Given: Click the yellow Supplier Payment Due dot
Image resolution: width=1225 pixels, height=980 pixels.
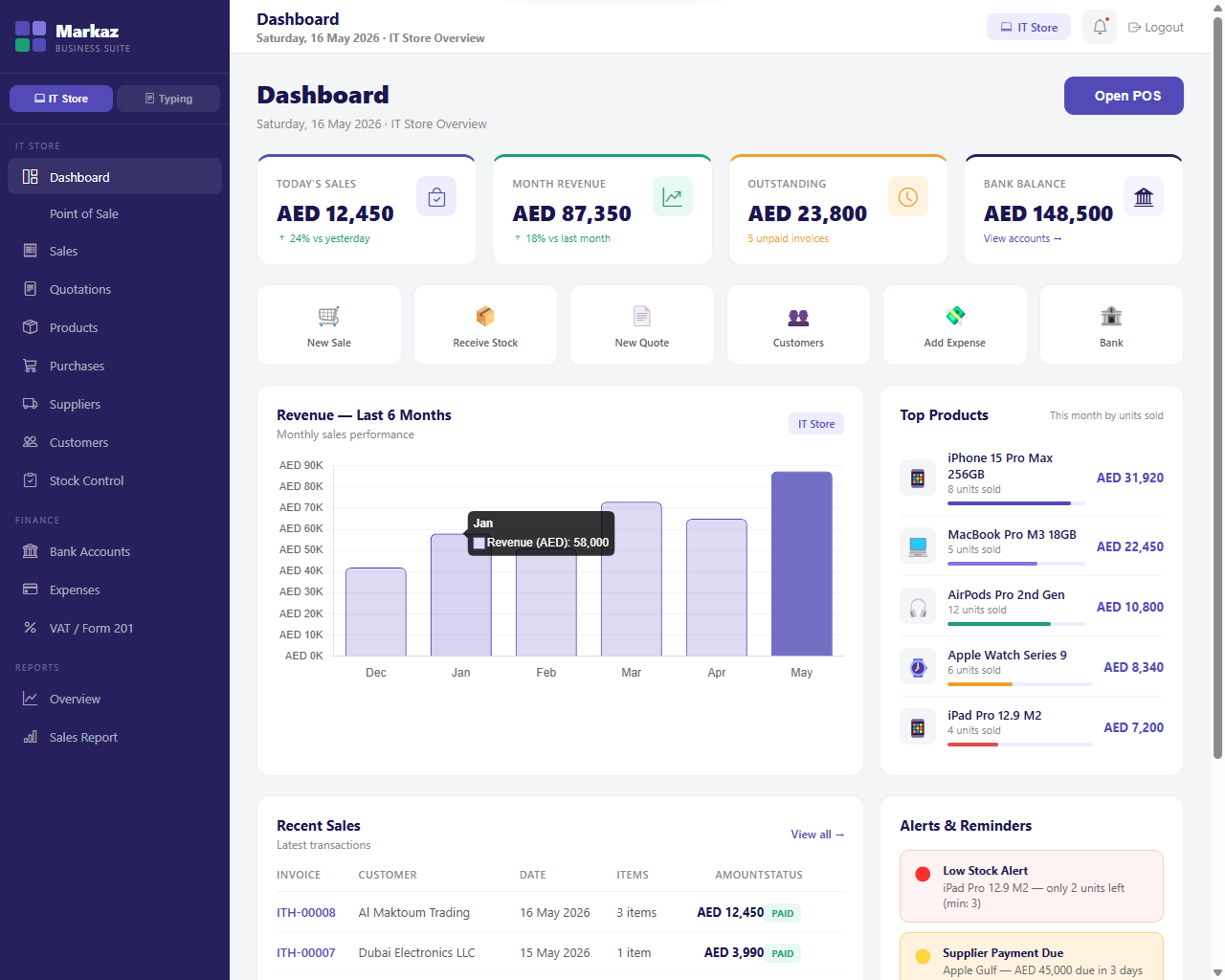Looking at the screenshot, I should pyautogui.click(x=923, y=956).
